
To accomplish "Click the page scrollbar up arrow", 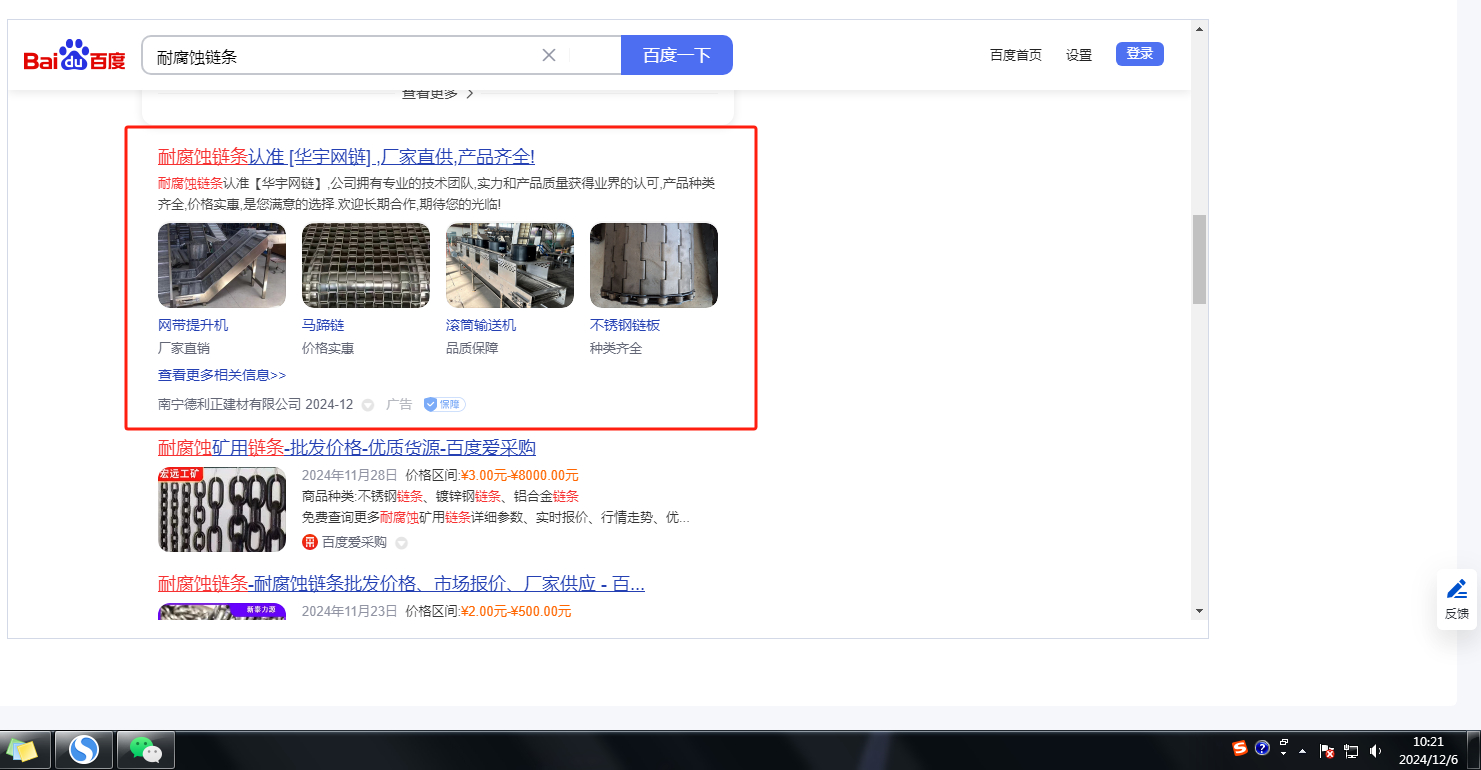I will point(1199,29).
